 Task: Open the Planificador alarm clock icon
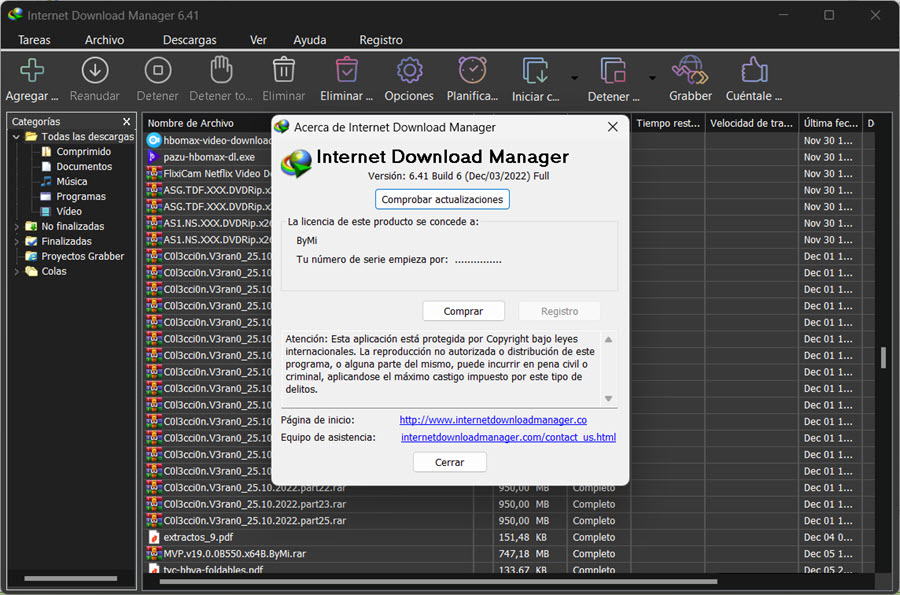click(x=472, y=70)
